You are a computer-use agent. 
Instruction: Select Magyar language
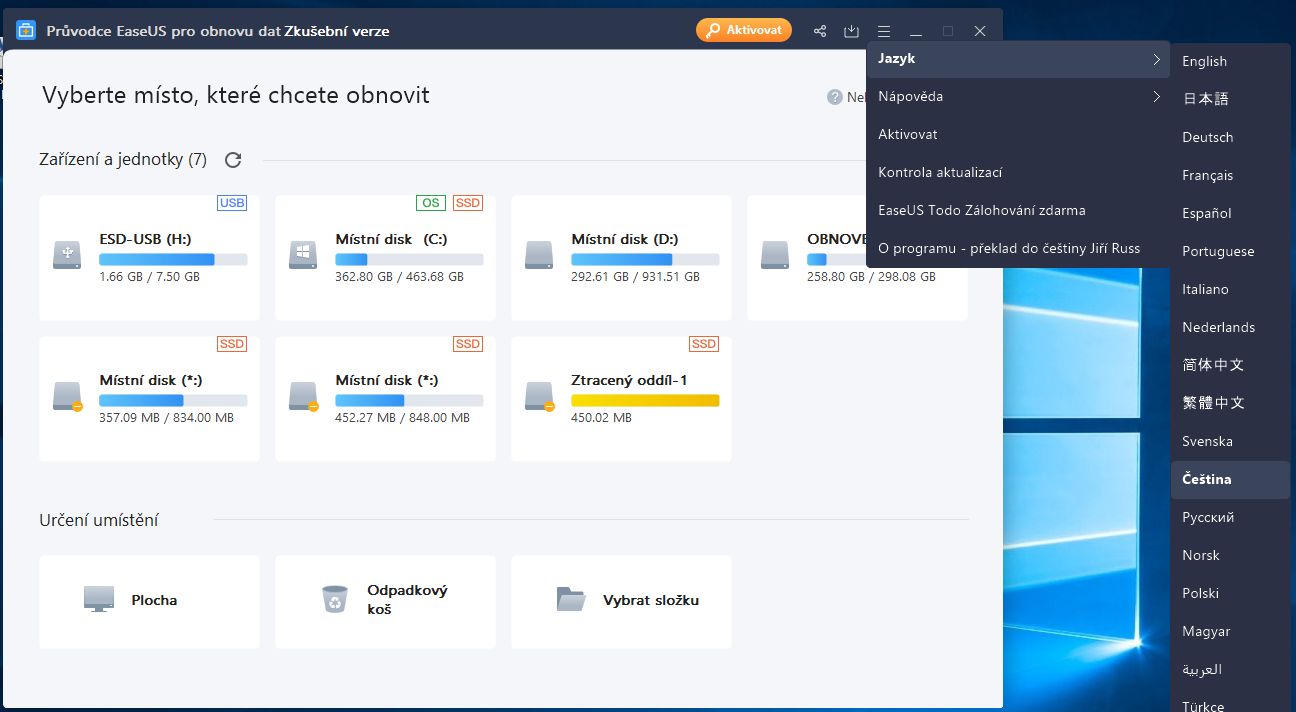tap(1230, 631)
